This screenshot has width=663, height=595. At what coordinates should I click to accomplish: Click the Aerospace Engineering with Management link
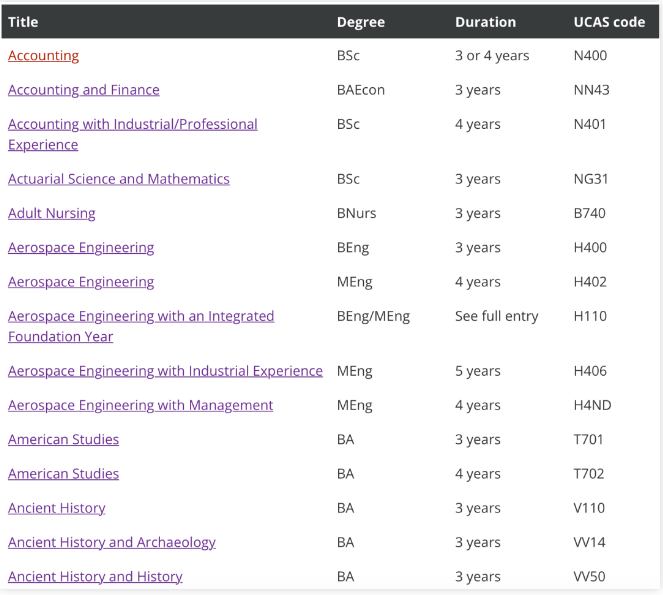coord(140,405)
